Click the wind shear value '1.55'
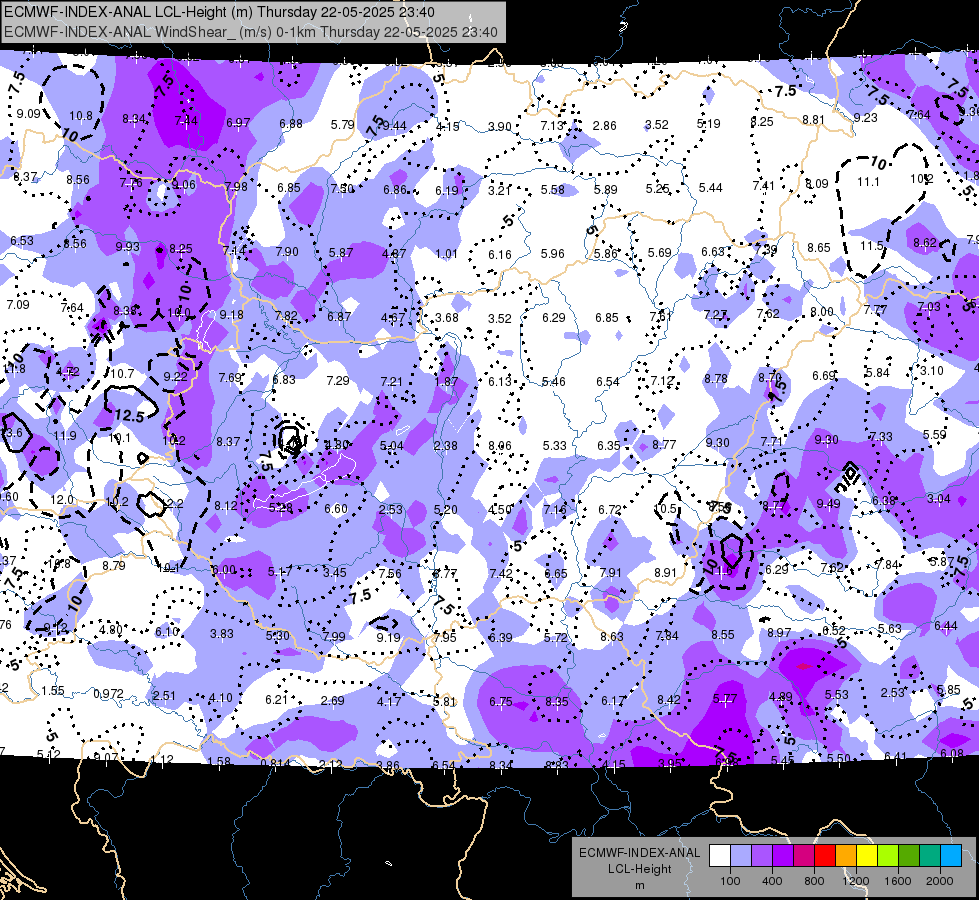 coord(53,690)
